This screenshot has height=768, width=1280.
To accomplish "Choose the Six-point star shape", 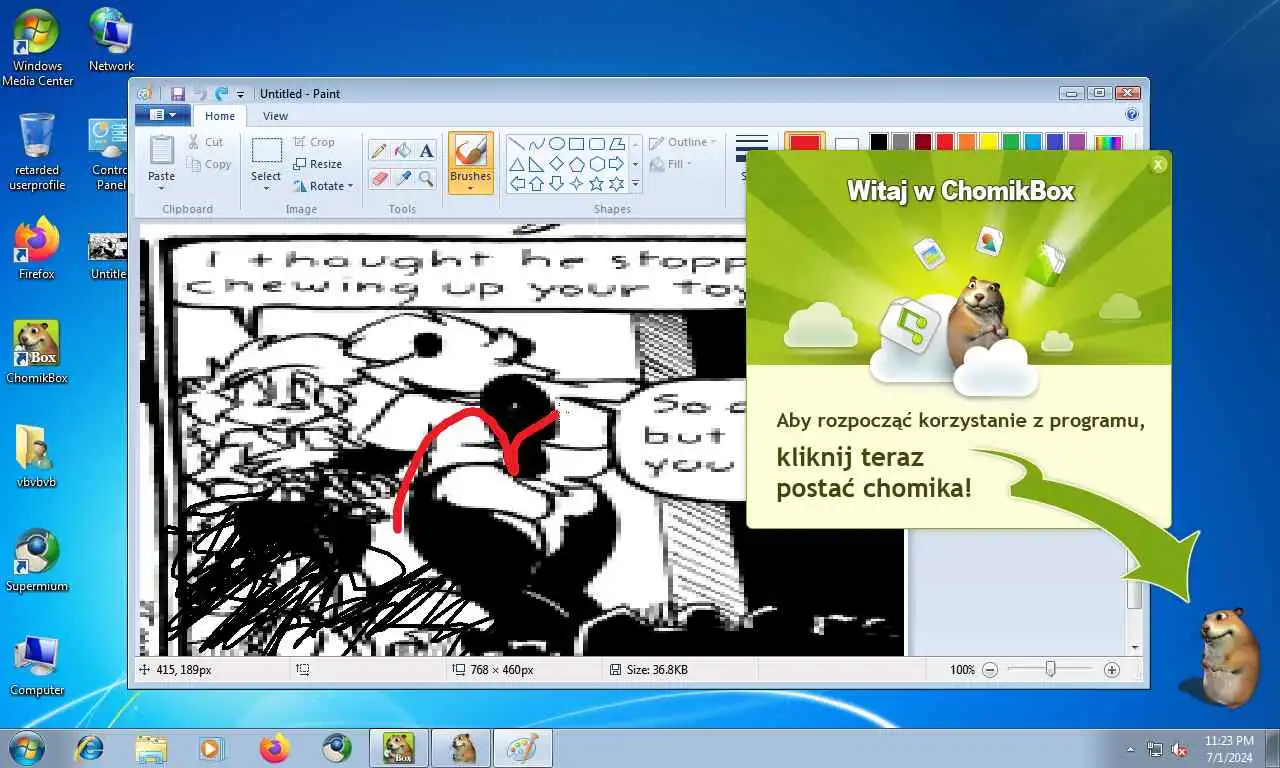I will [617, 183].
